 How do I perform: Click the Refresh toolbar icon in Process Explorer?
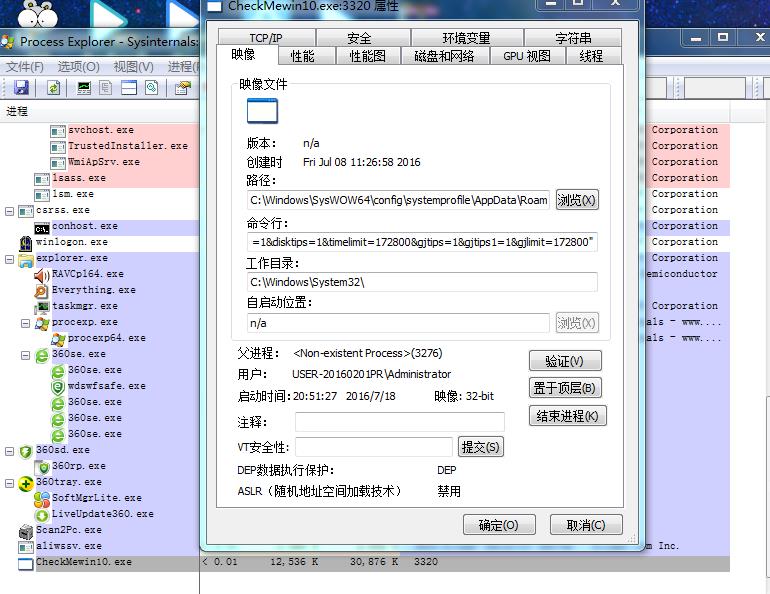(54, 88)
